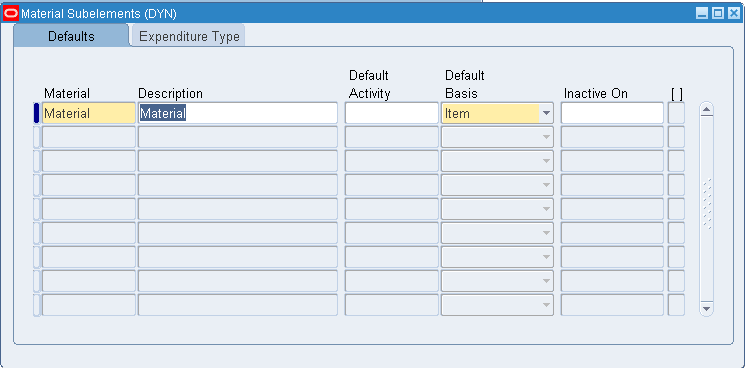The image size is (746, 368).
Task: Click the Description field containing Material
Action: tap(237, 113)
